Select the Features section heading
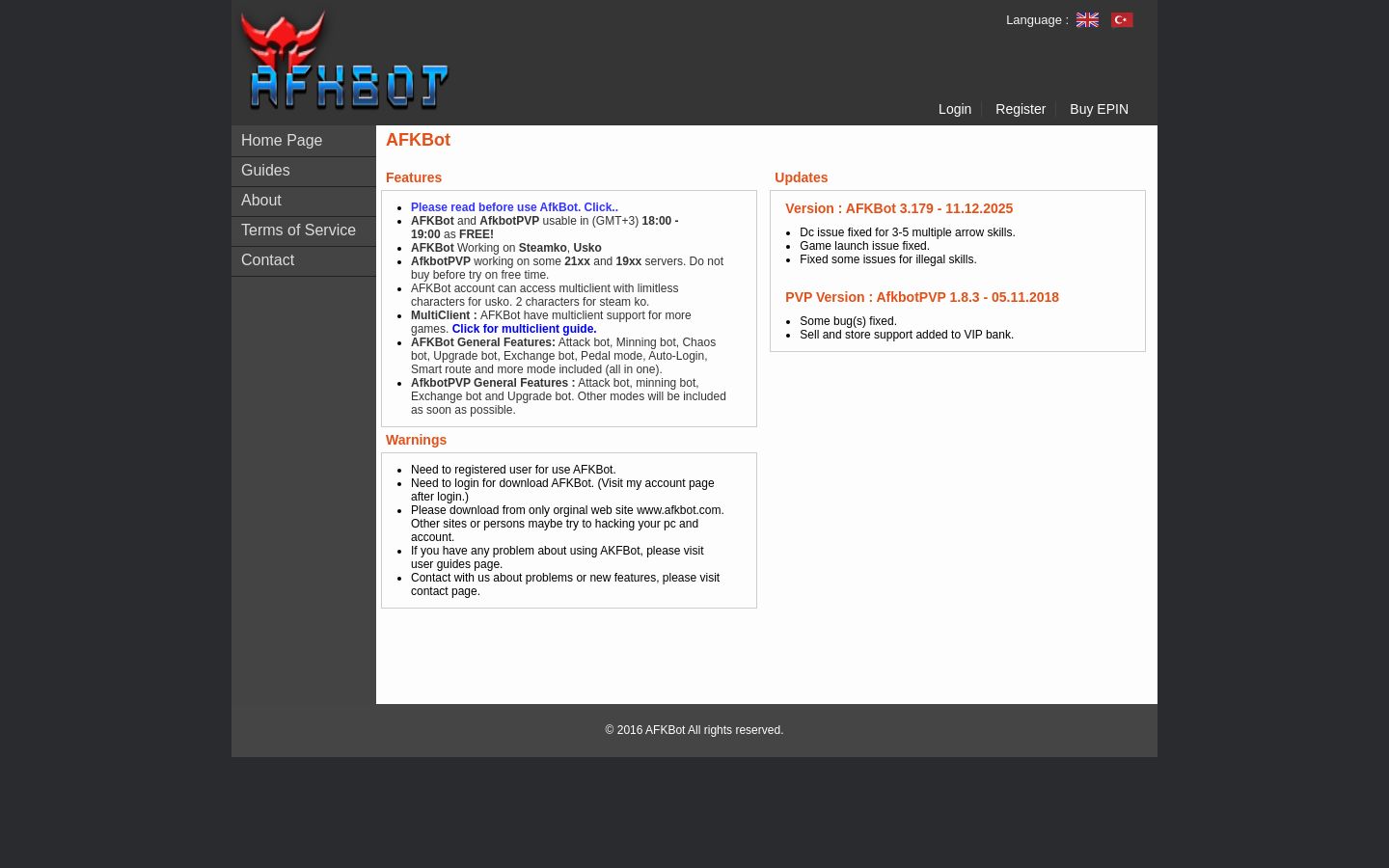This screenshot has width=1389, height=868. click(x=413, y=177)
